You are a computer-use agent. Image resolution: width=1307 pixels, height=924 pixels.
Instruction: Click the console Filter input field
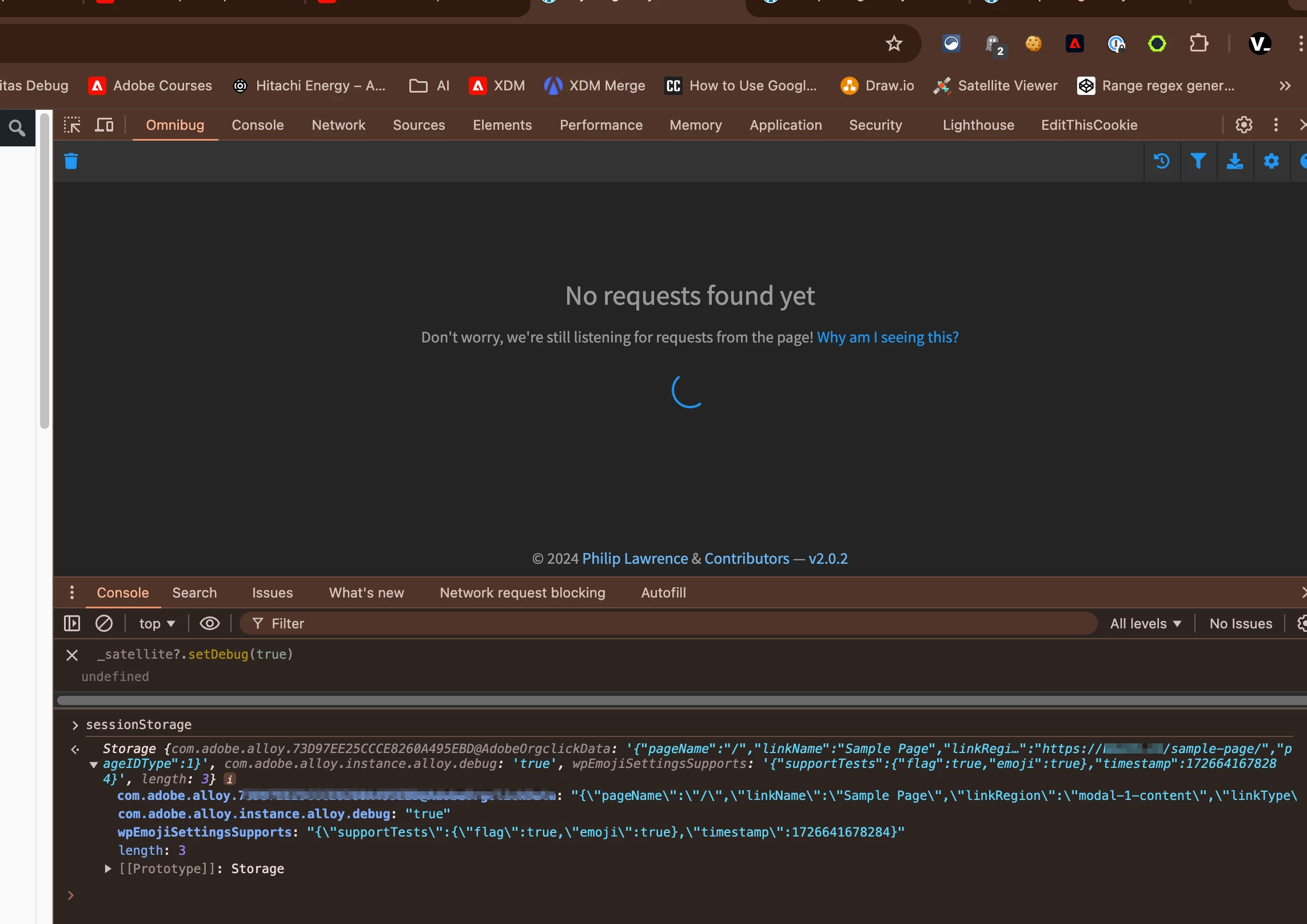point(675,623)
